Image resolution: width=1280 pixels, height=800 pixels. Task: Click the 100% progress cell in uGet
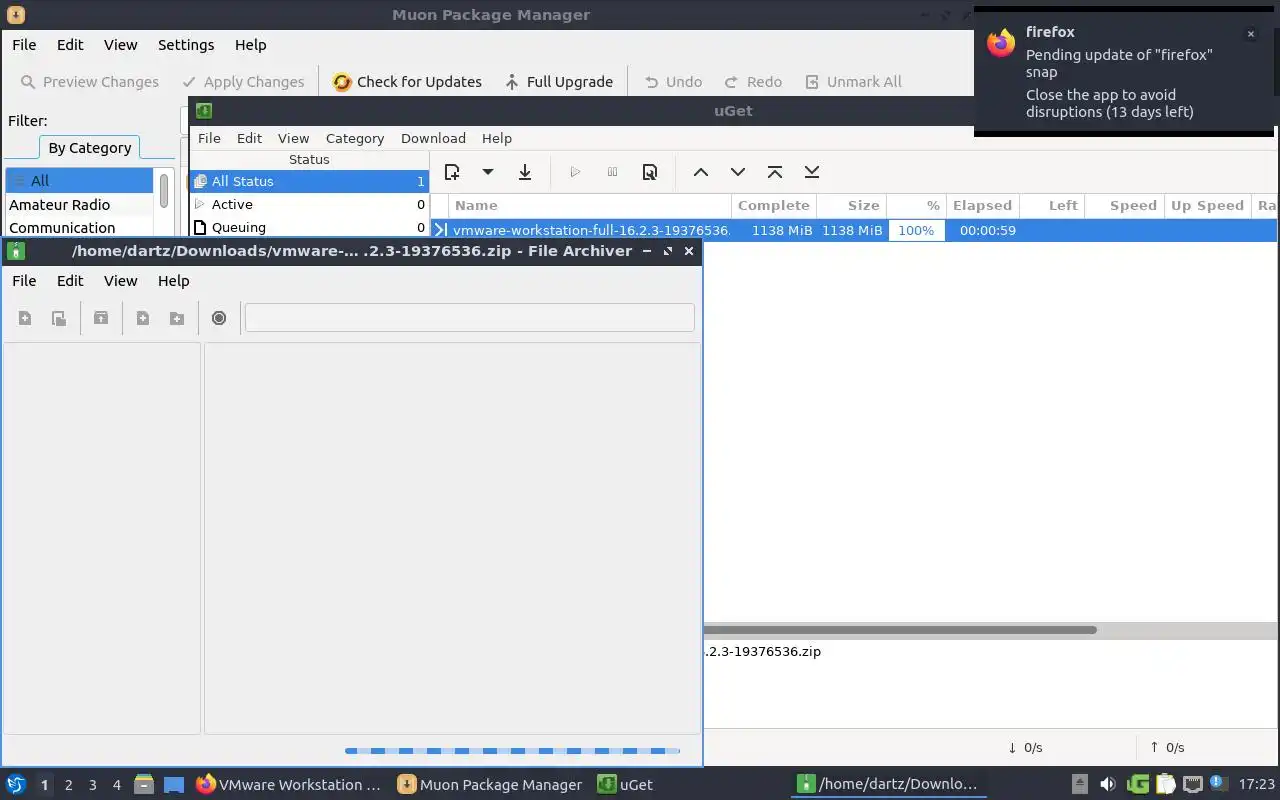pos(916,230)
